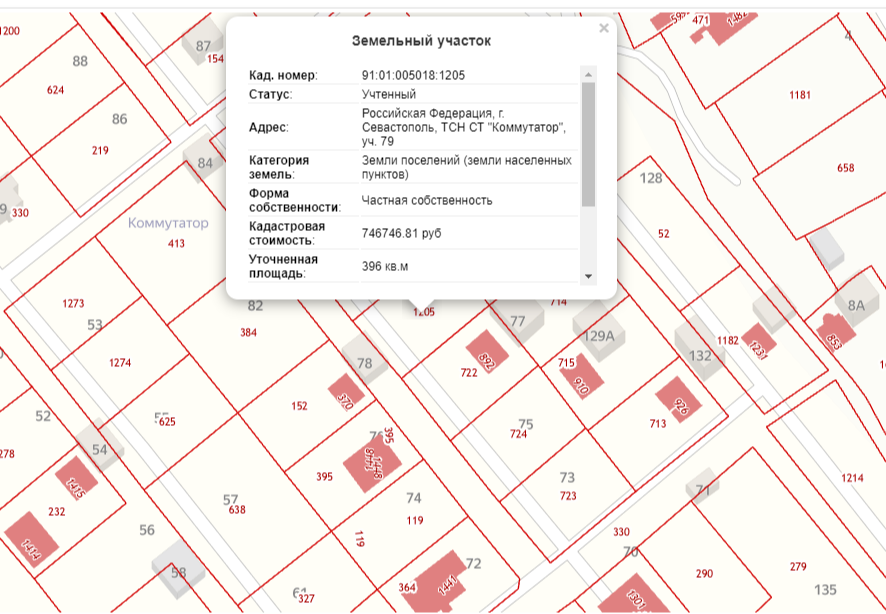Select land parcel labeled 1181
Image resolution: width=886 pixels, height=614 pixels.
click(800, 95)
